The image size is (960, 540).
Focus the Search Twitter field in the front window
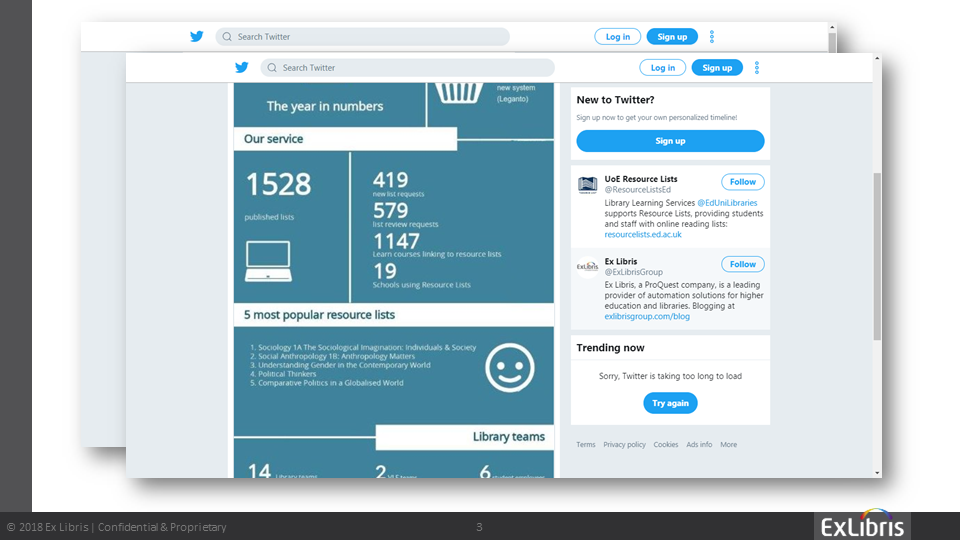[410, 68]
